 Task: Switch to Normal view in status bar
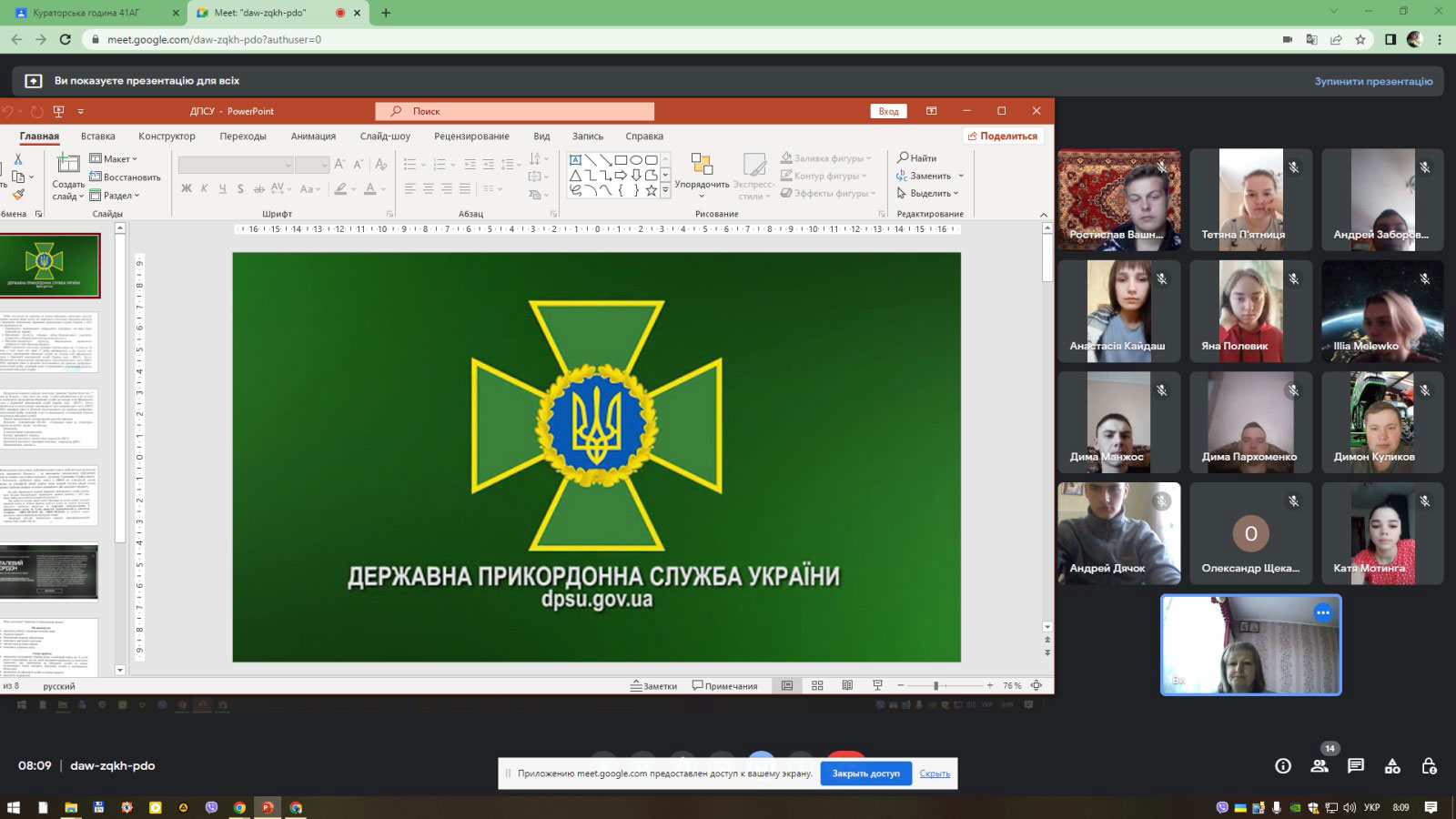(x=787, y=685)
